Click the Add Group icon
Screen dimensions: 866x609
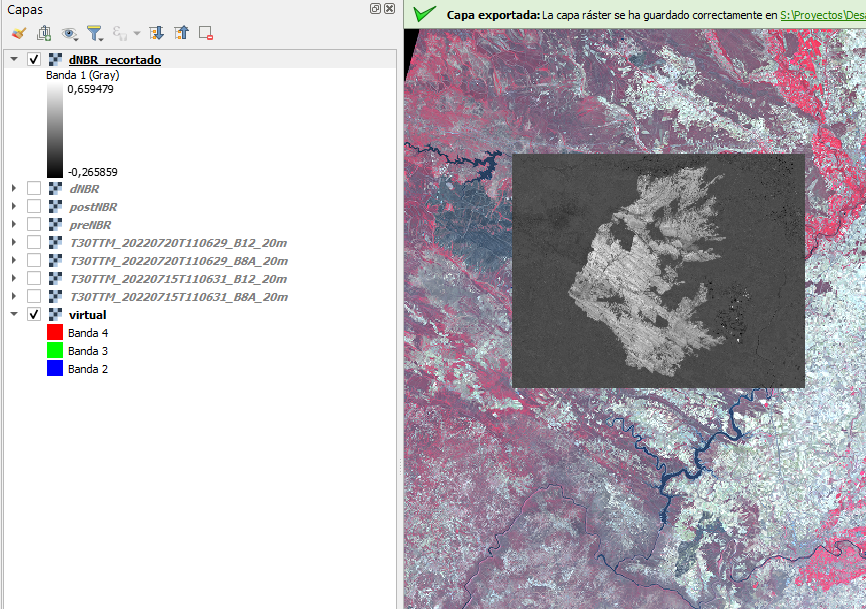pyautogui.click(x=44, y=33)
